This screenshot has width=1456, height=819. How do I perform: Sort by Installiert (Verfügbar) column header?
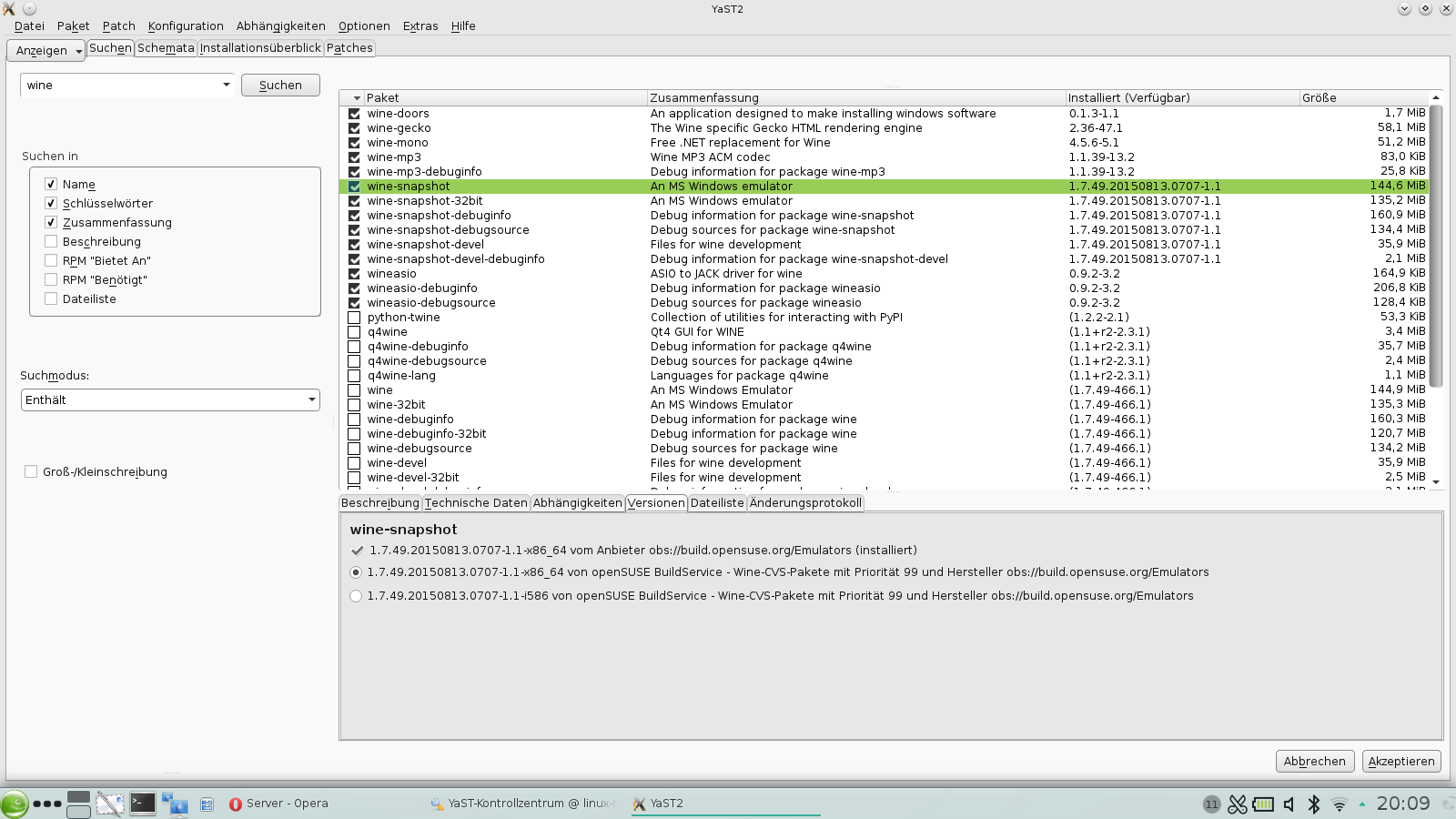pos(1182,97)
